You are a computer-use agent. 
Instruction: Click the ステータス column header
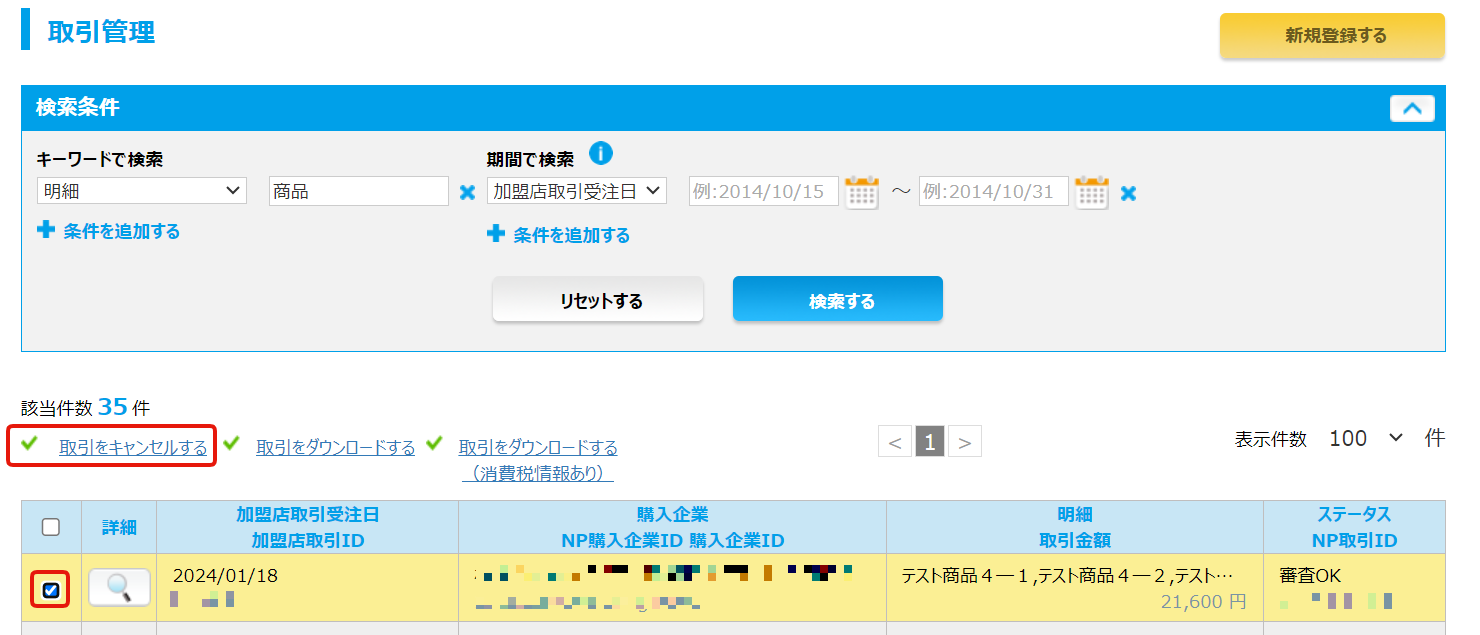[1354, 515]
